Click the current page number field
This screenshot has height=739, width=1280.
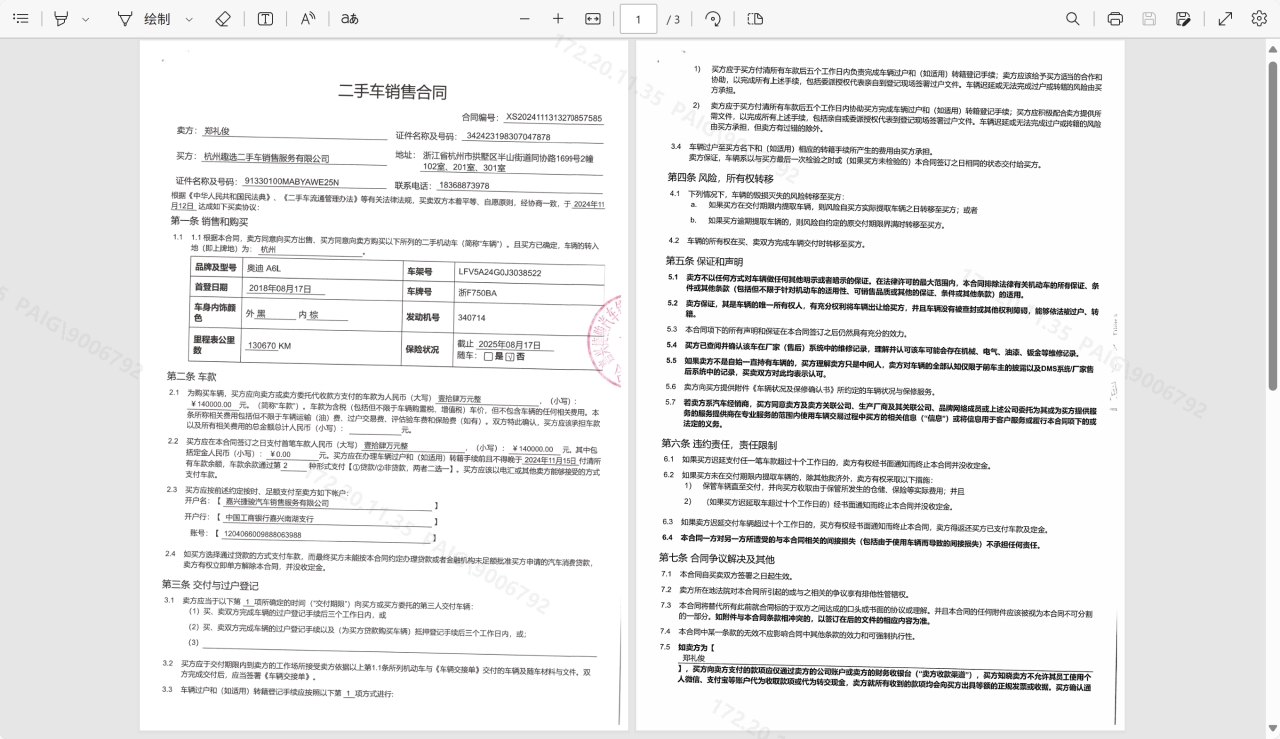(638, 19)
